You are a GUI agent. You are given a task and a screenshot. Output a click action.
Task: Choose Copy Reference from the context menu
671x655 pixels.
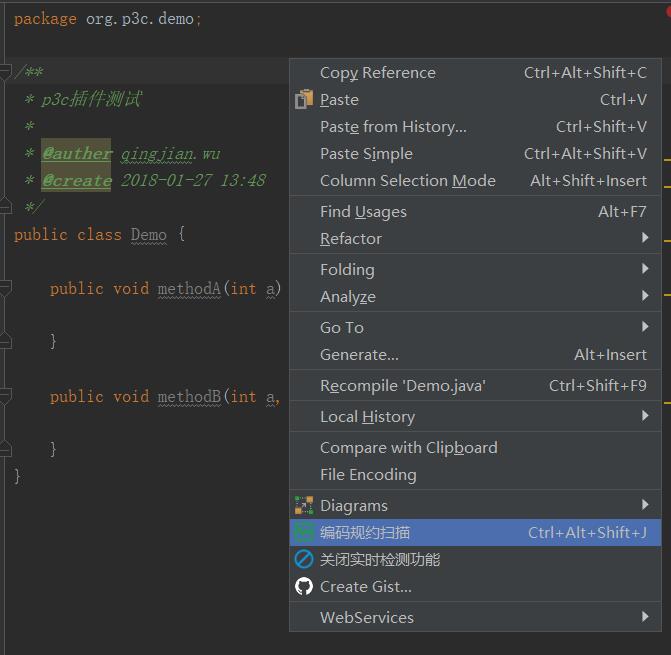[x=475, y=73]
